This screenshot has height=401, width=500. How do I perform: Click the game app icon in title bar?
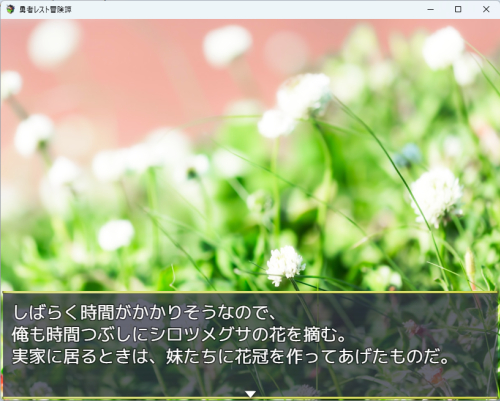click(x=10, y=9)
